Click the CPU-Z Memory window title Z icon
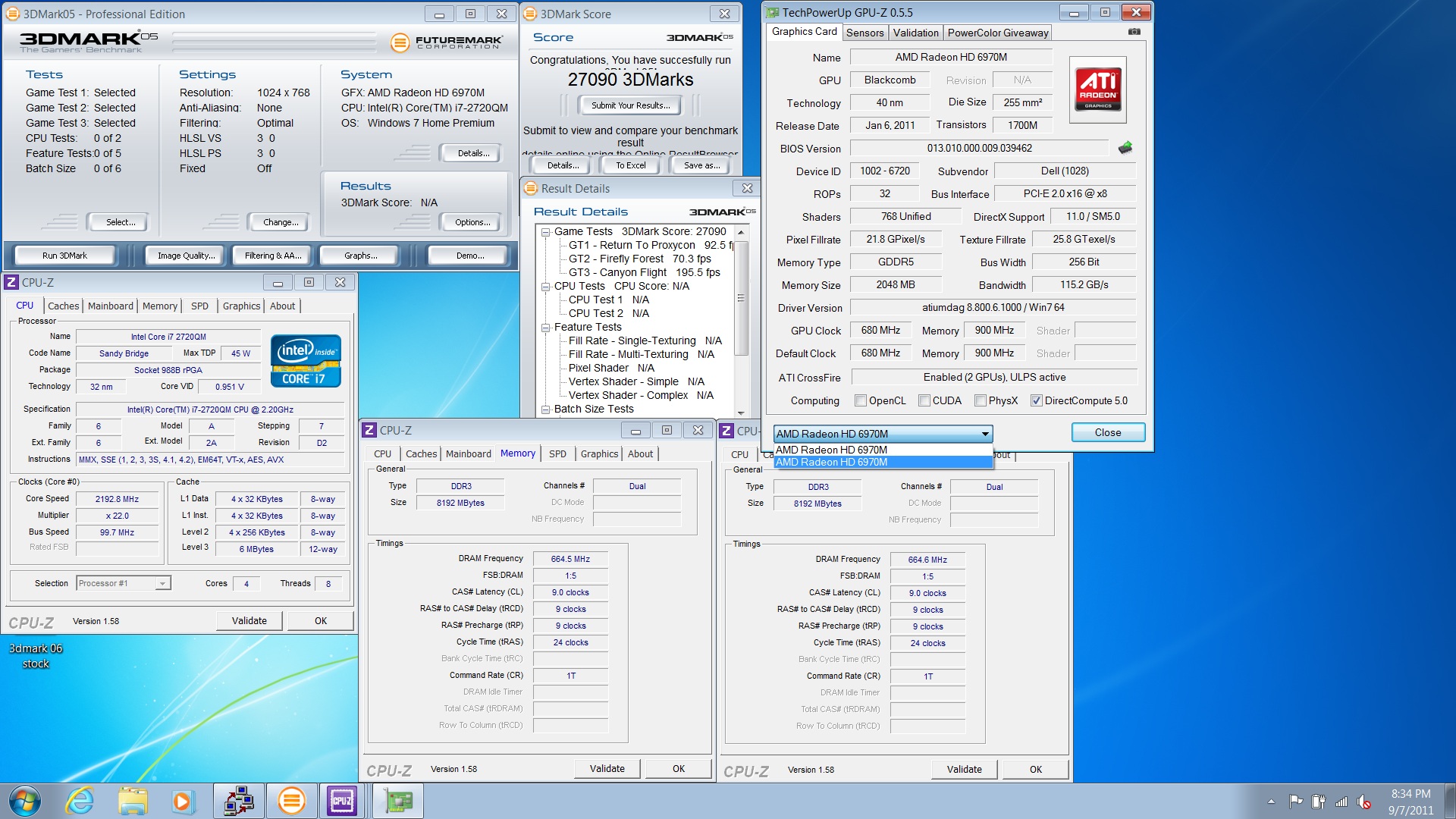Image resolution: width=1456 pixels, height=819 pixels. (x=369, y=430)
